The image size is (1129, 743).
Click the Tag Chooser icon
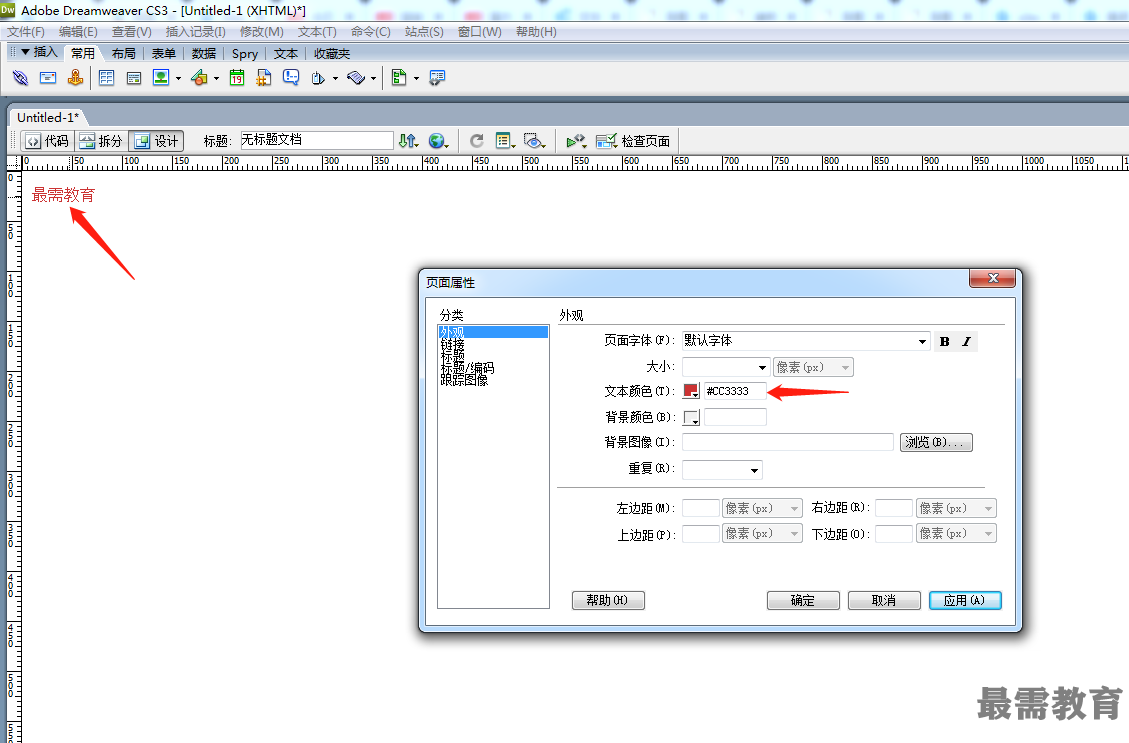[x=437, y=78]
